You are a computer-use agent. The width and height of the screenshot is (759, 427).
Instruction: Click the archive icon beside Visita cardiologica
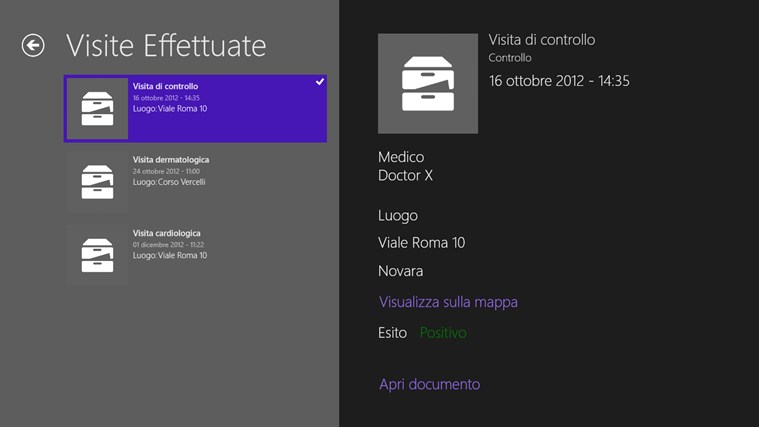click(x=97, y=254)
